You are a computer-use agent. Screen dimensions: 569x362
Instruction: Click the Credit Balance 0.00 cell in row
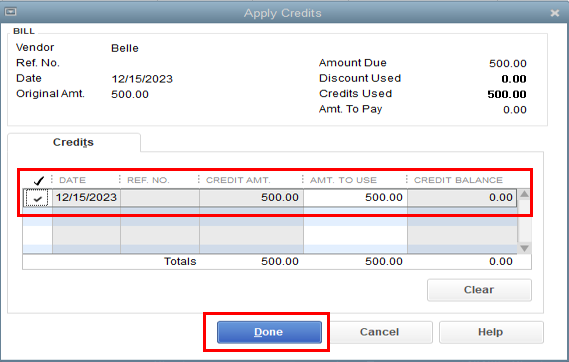tap(462, 197)
